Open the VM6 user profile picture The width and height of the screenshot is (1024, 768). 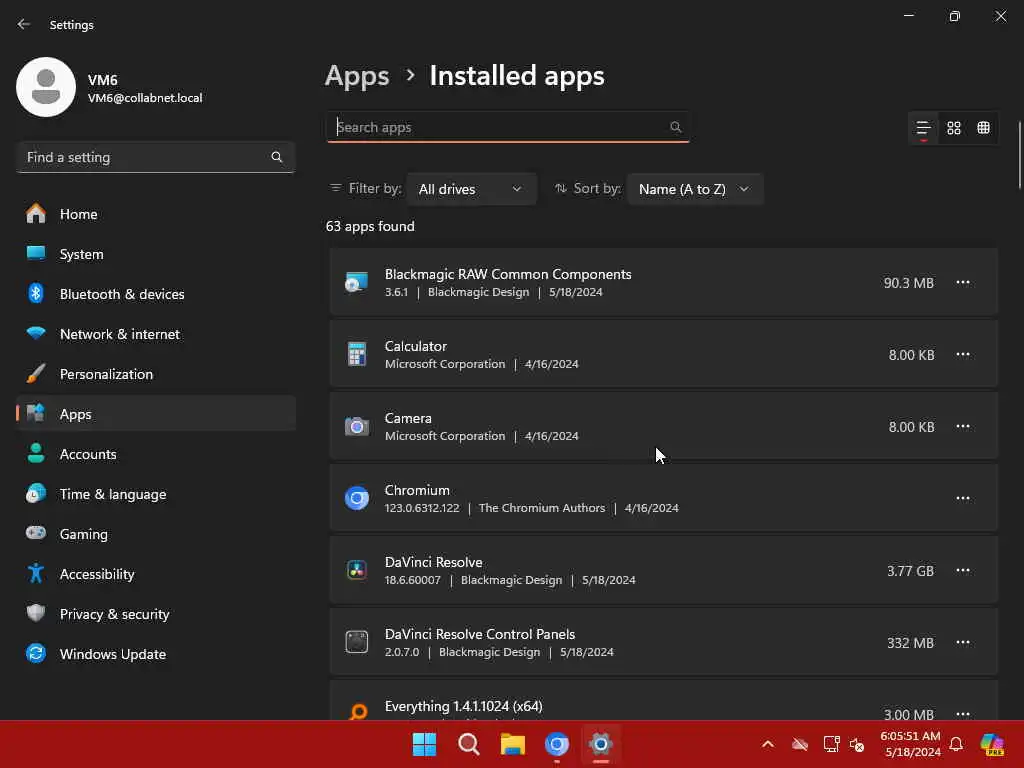point(46,87)
